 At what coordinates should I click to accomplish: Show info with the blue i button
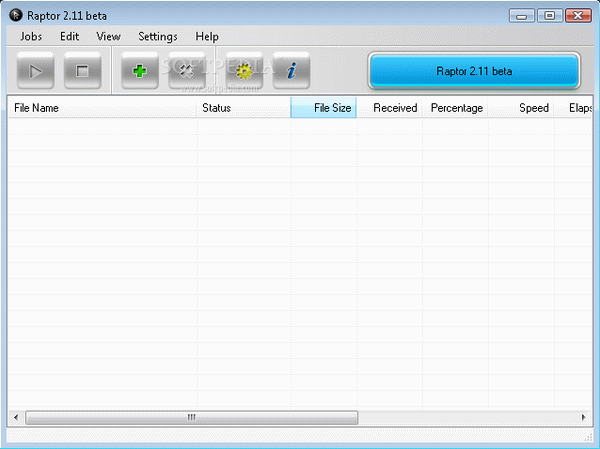pyautogui.click(x=291, y=71)
